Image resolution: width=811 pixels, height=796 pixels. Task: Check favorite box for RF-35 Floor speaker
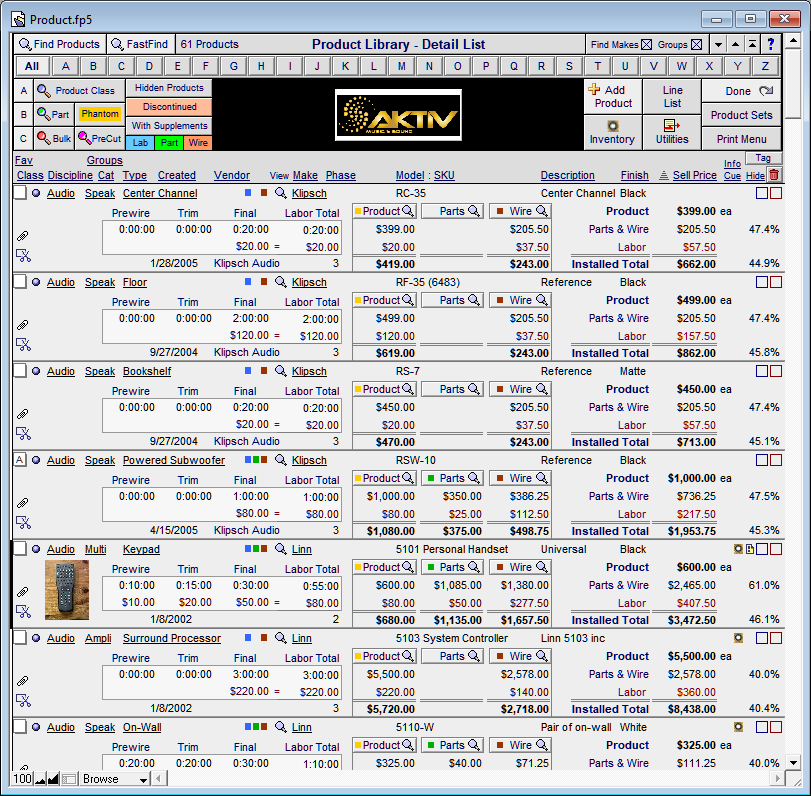tap(20, 282)
